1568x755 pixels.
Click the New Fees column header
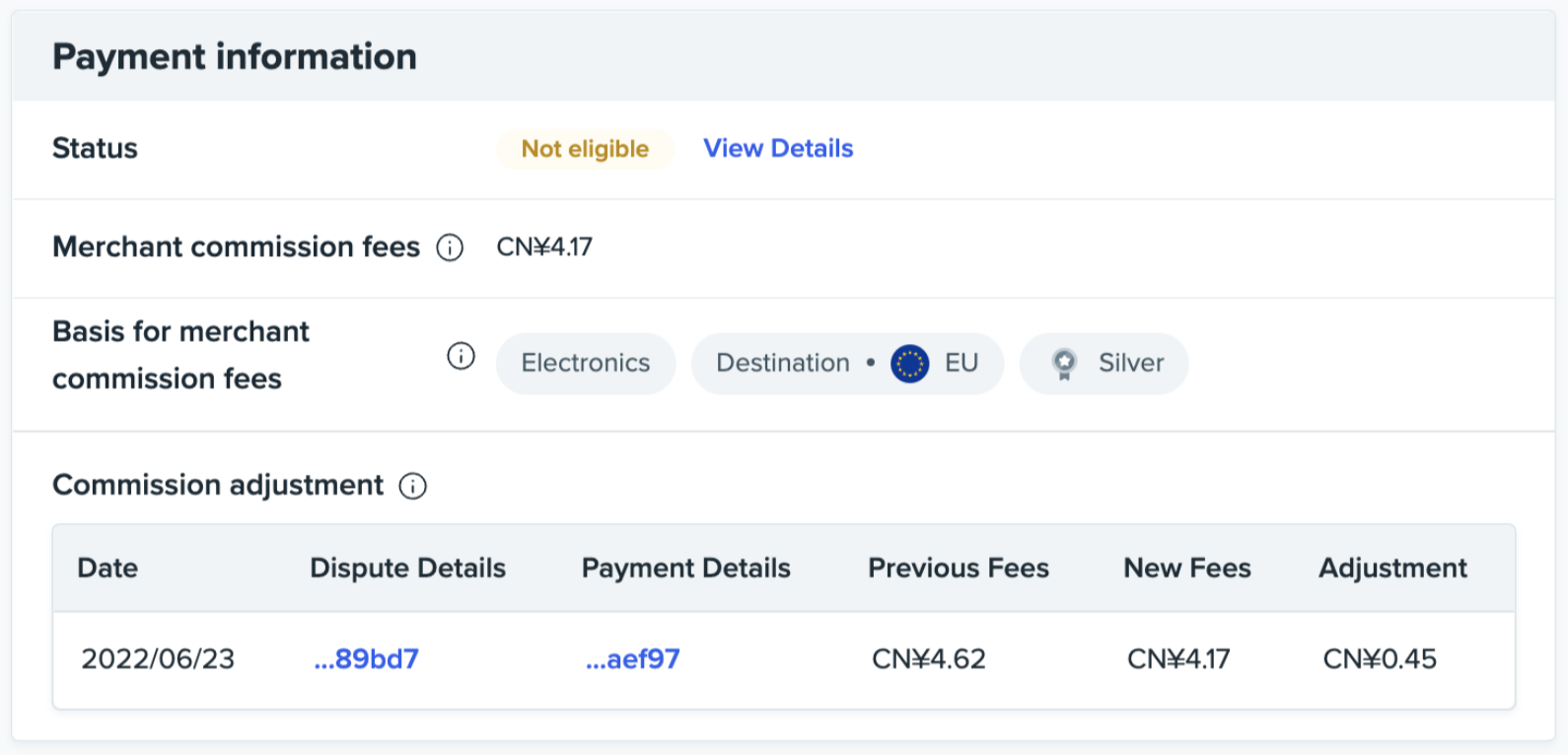tap(1187, 569)
